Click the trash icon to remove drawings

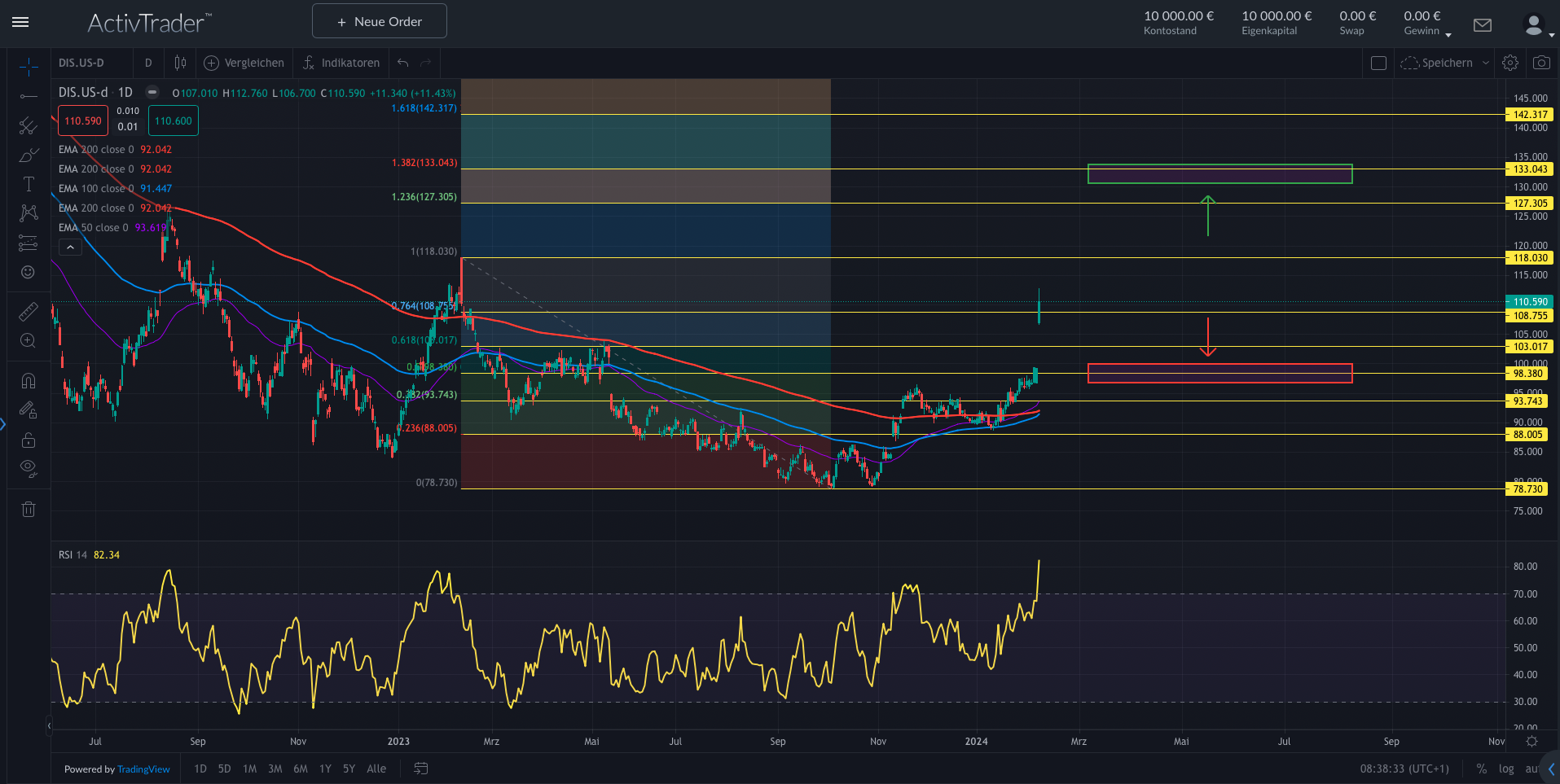(29, 510)
